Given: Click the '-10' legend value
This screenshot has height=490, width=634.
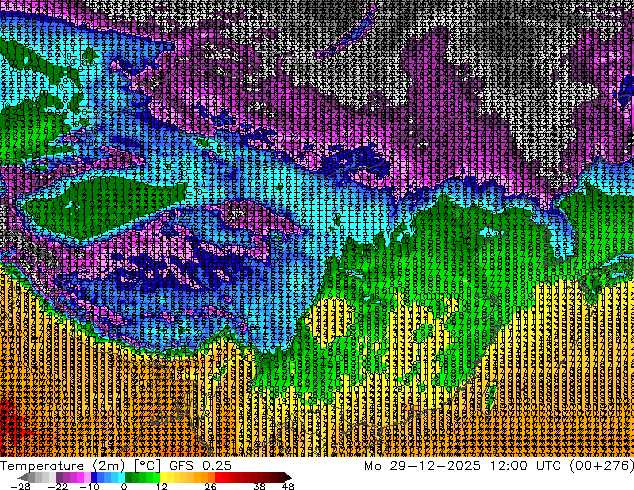Looking at the screenshot, I should (x=89, y=486).
